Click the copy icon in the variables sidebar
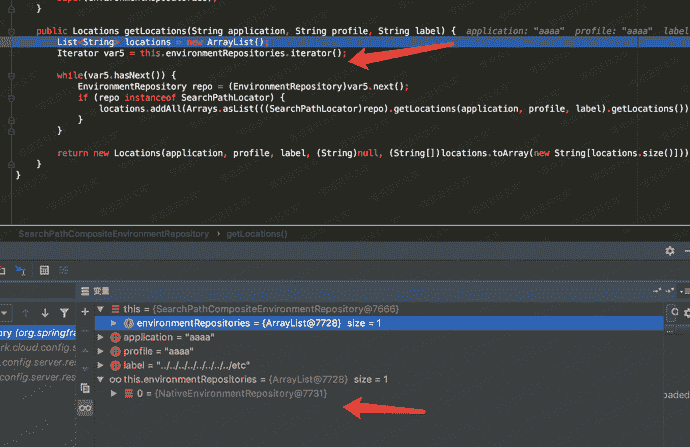 point(87,387)
